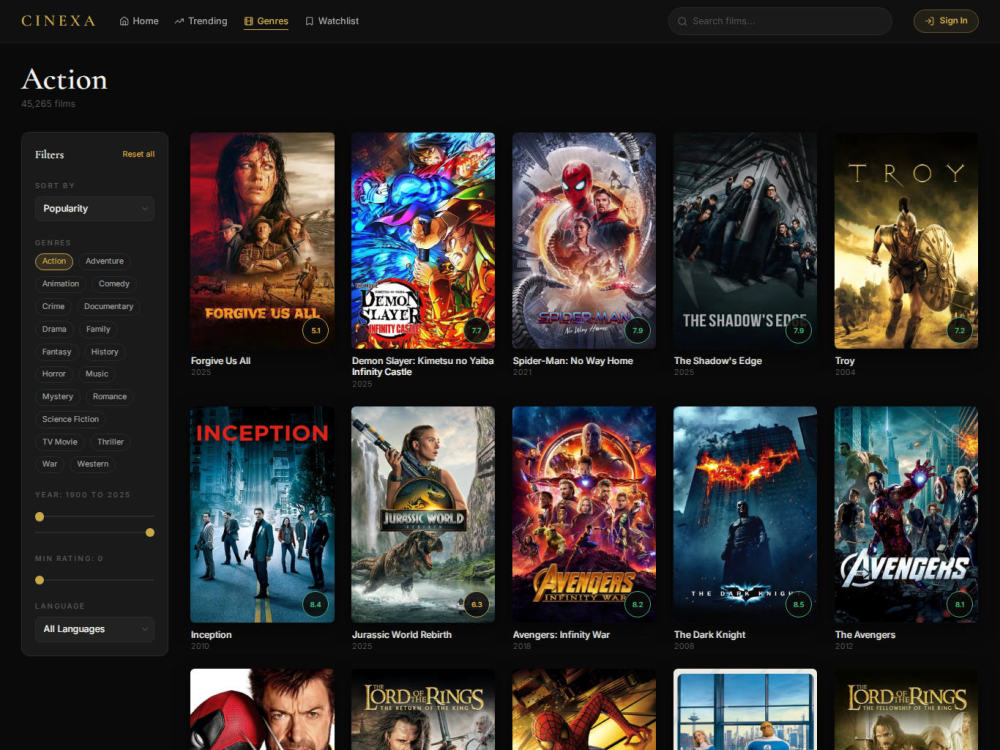Click the Inception title text

(211, 635)
